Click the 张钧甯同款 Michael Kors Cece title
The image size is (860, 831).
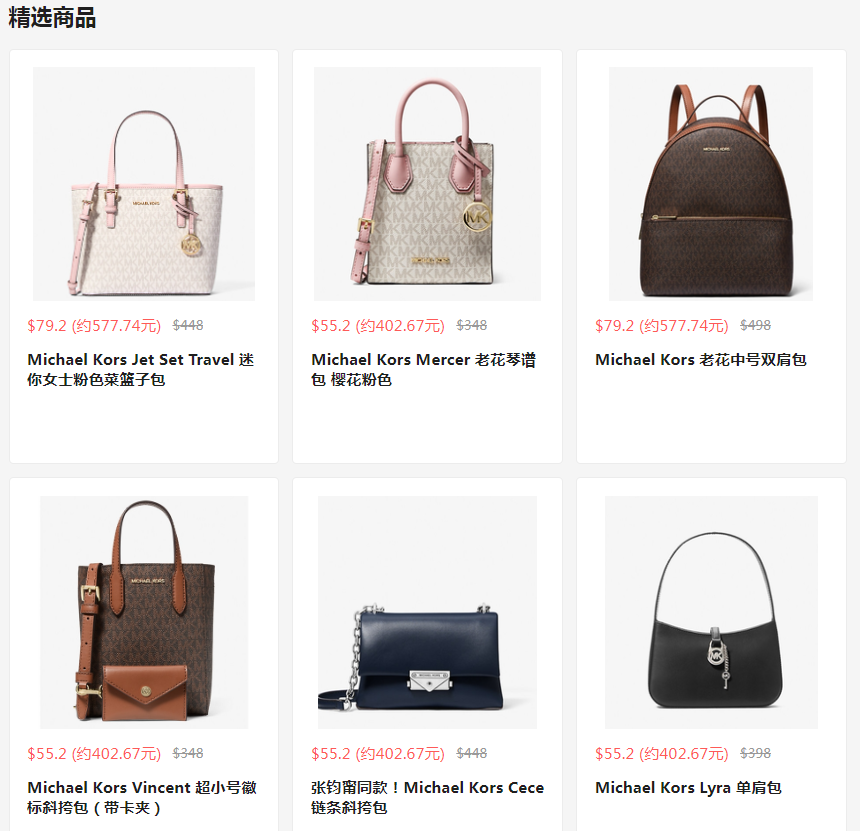[x=427, y=797]
